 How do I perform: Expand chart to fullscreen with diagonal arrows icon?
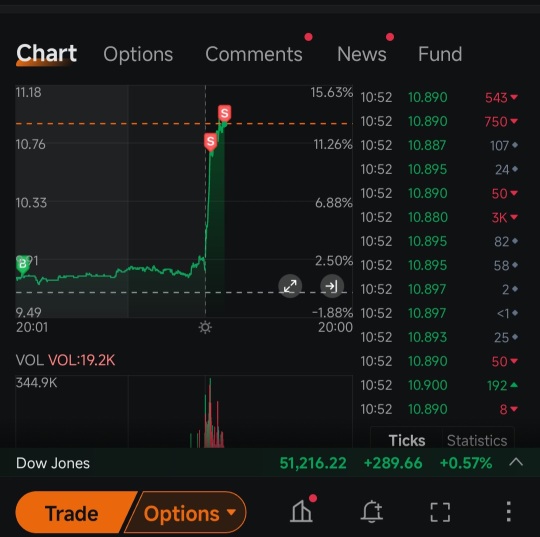tap(290, 286)
